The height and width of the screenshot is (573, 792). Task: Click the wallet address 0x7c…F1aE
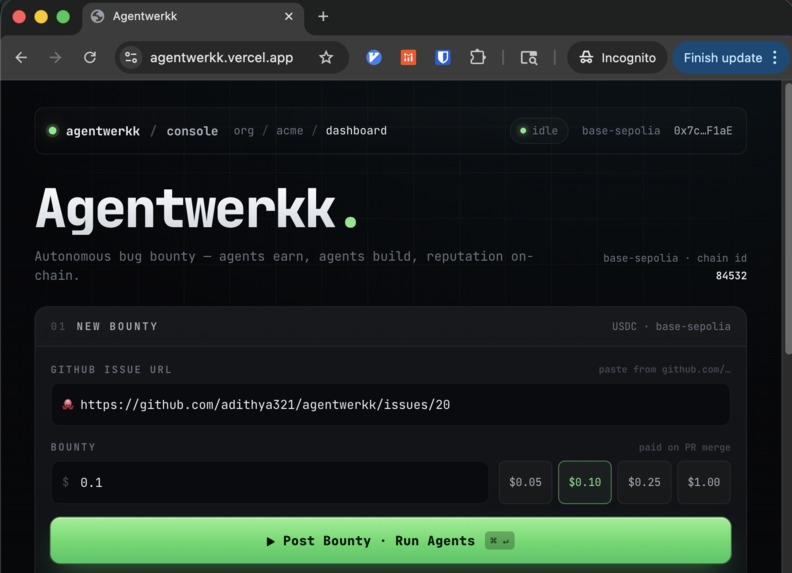703,131
